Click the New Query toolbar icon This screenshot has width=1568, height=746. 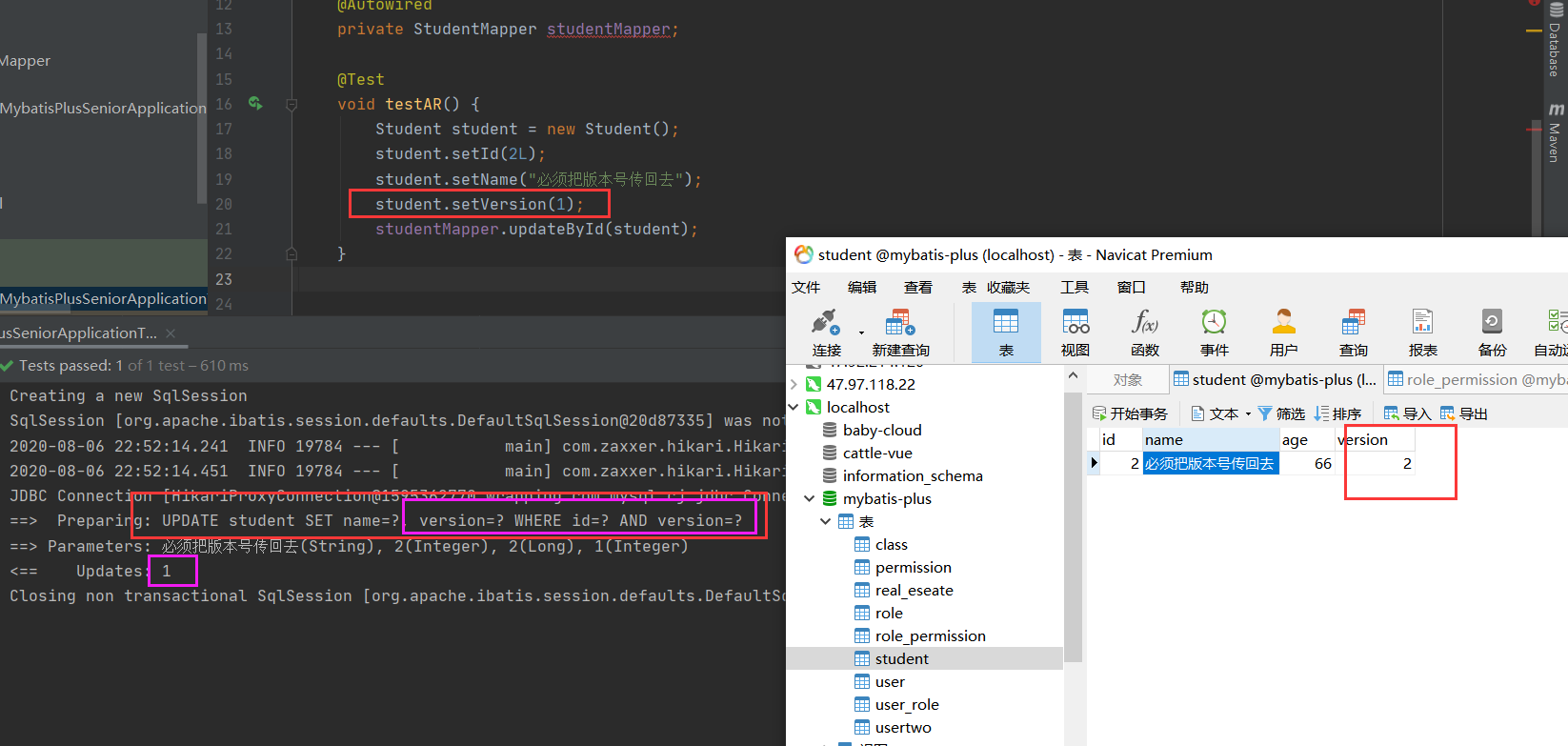pos(900,333)
